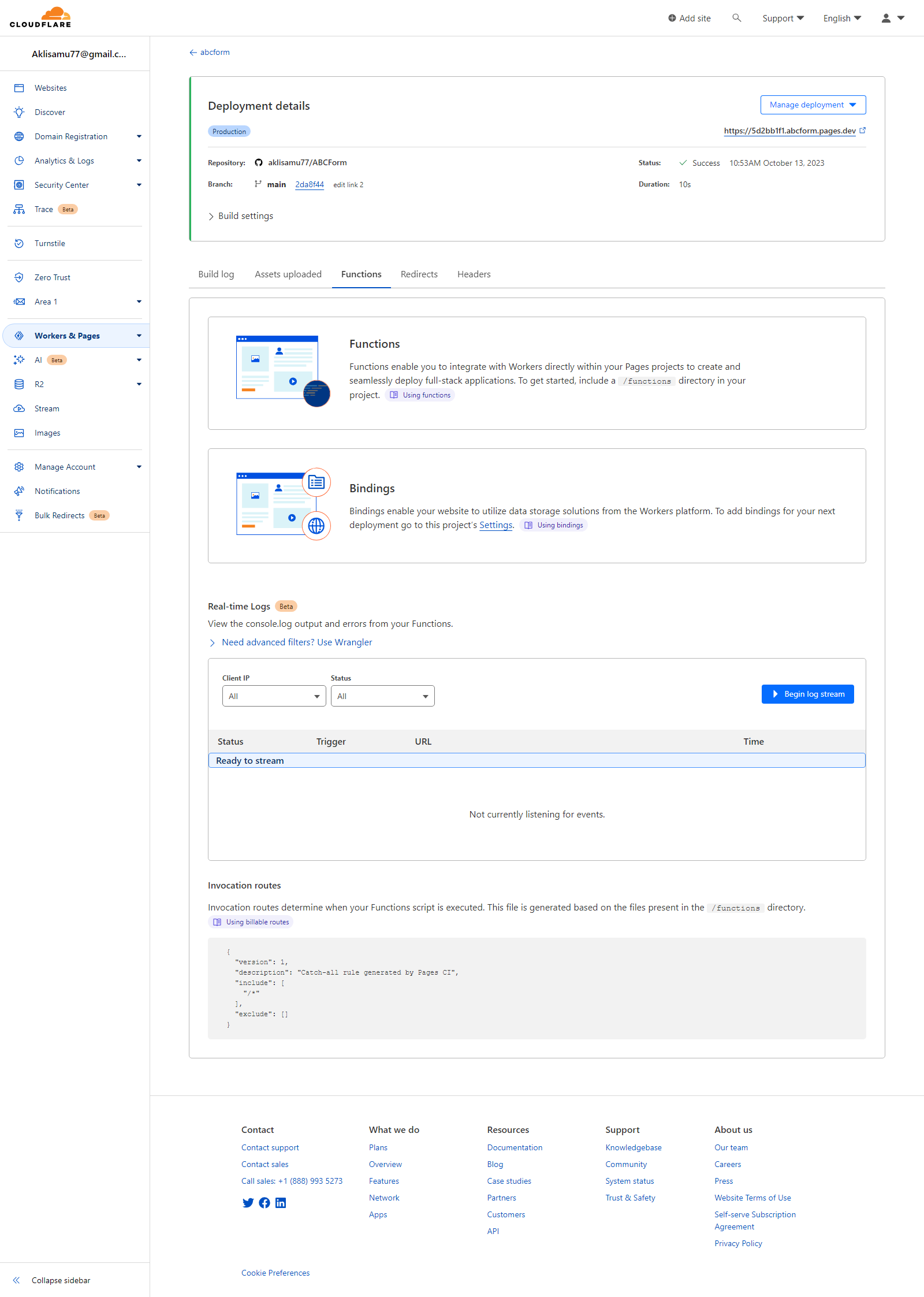The height and width of the screenshot is (1297, 924).
Task: Click the Contact support footer link
Action: pos(270,1147)
